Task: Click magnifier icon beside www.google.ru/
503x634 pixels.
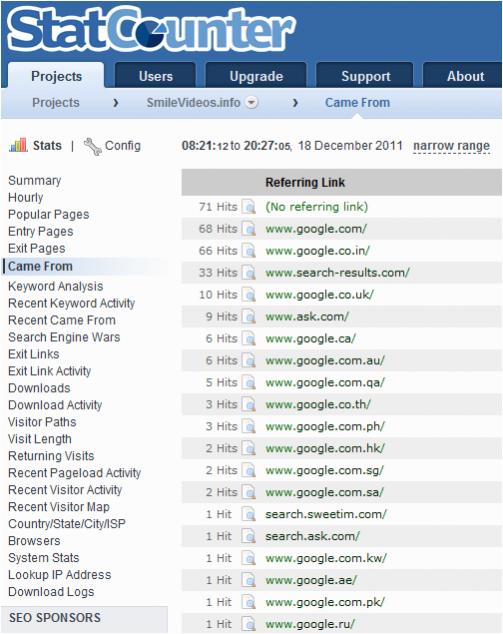Action: click(249, 624)
